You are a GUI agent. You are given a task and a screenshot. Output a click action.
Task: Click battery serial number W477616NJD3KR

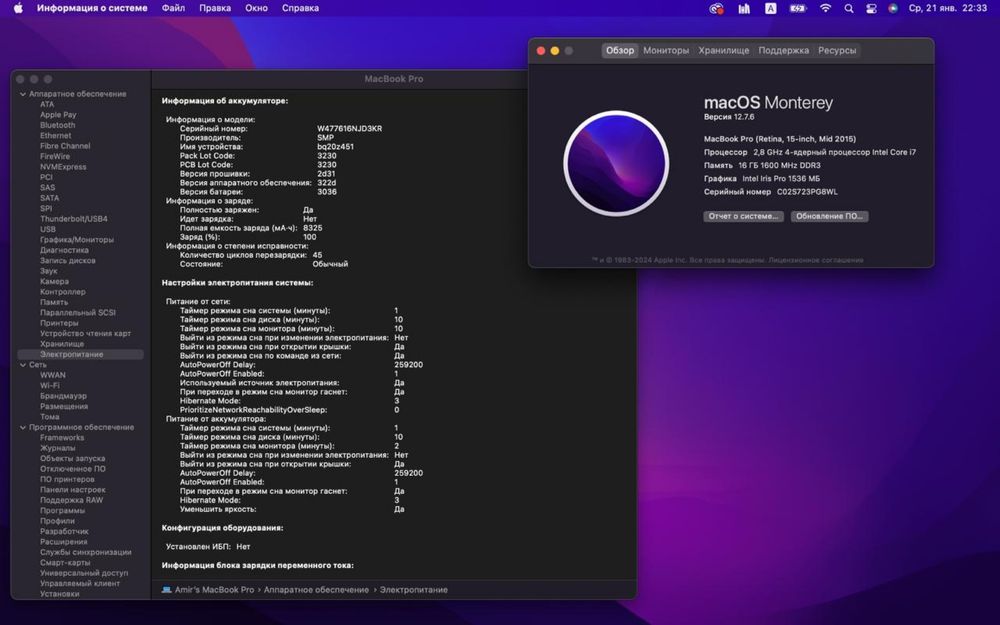coord(349,129)
